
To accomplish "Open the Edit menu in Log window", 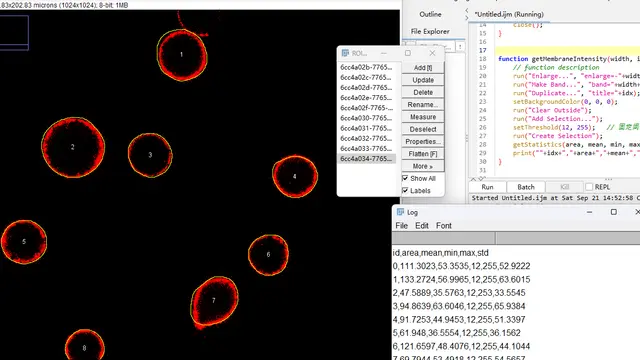I will coord(422,226).
